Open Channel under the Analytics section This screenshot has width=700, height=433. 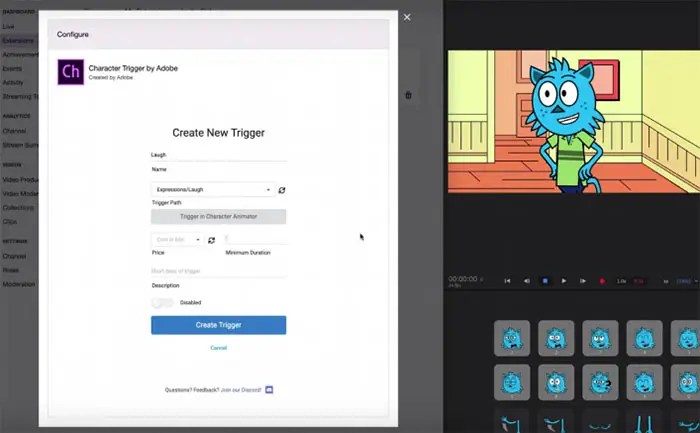(x=14, y=131)
